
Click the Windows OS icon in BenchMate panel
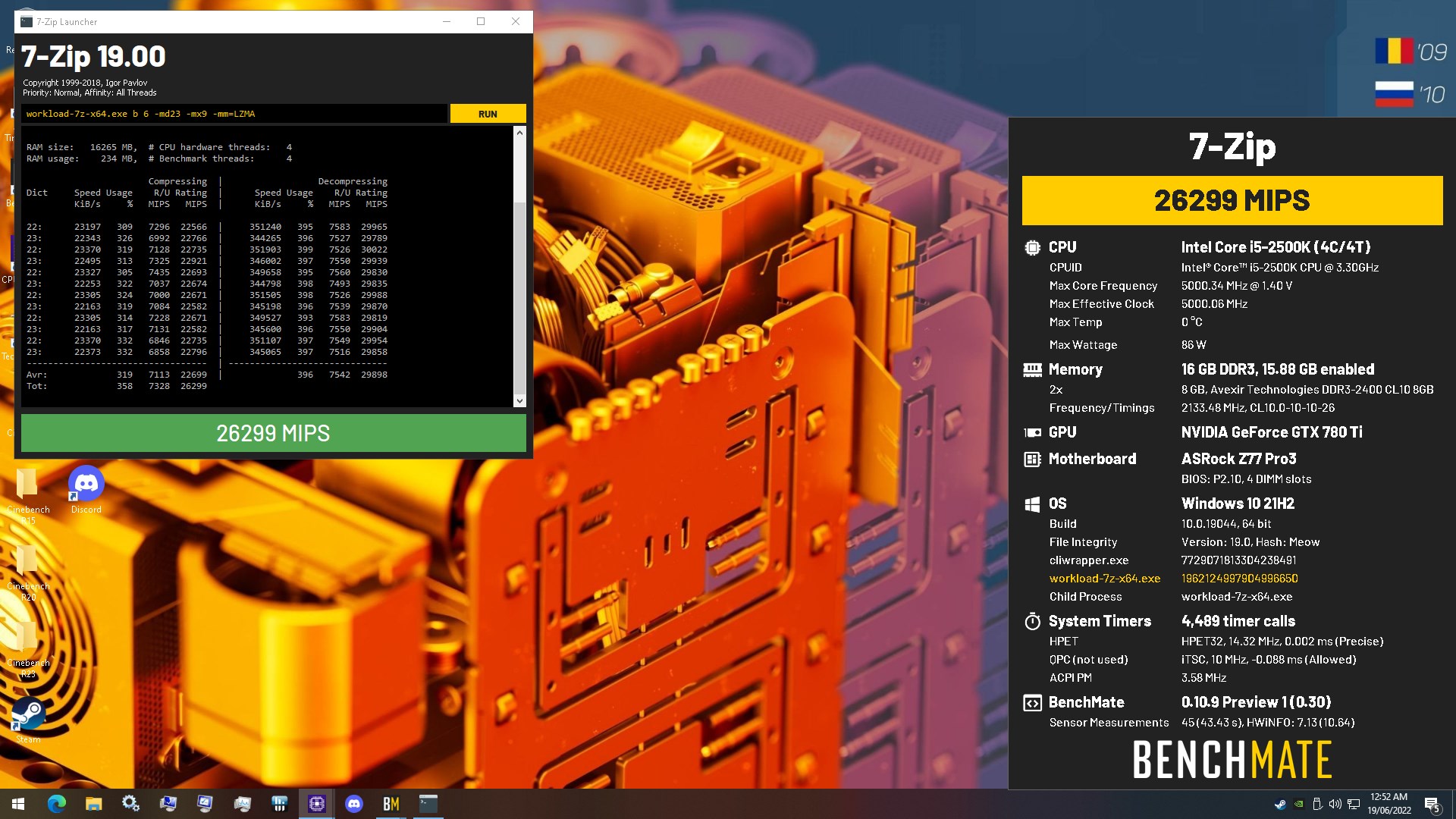click(x=1032, y=504)
